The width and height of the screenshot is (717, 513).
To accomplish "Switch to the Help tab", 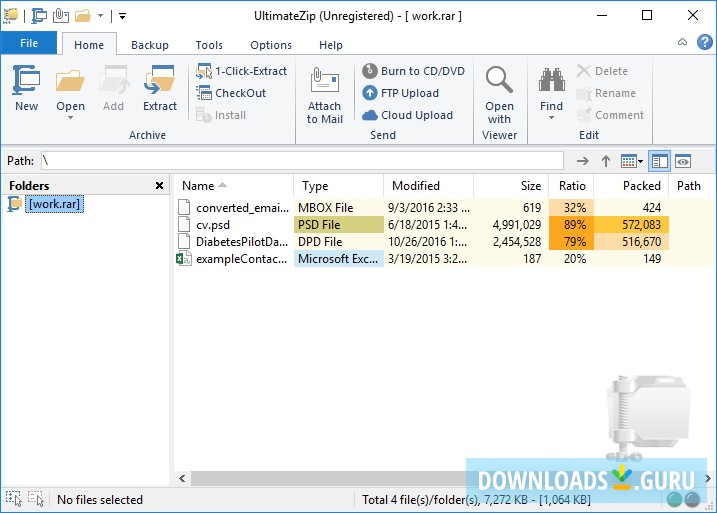I will point(331,45).
